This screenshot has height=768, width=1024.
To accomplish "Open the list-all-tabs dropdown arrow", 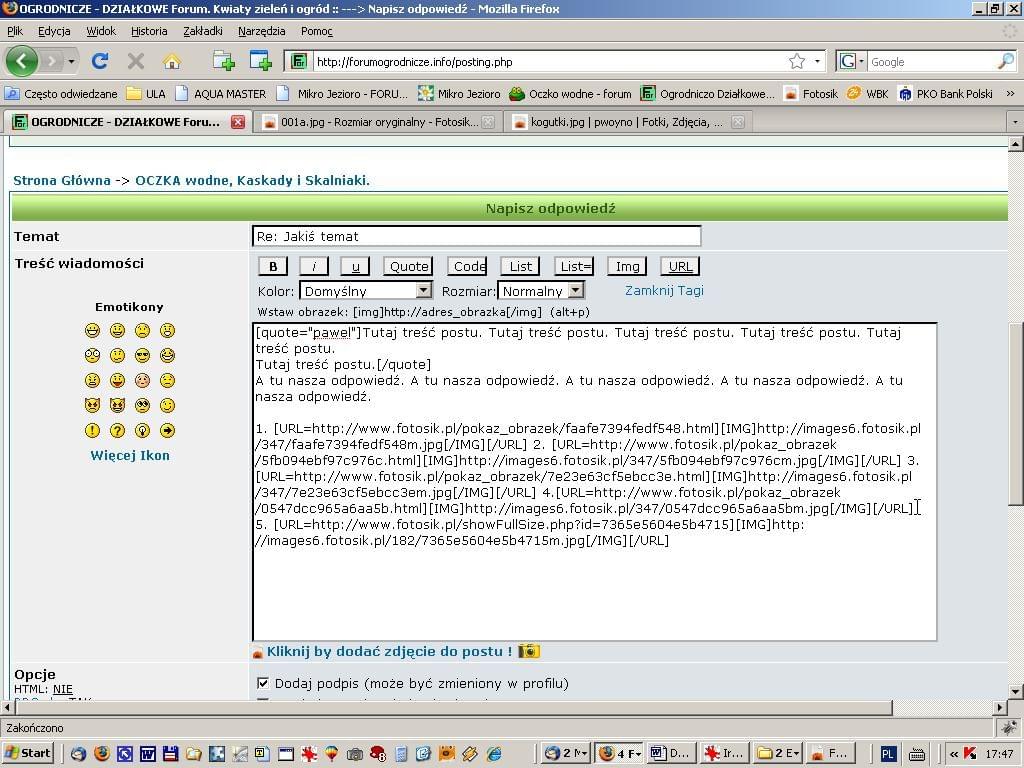I will coord(1014,121).
